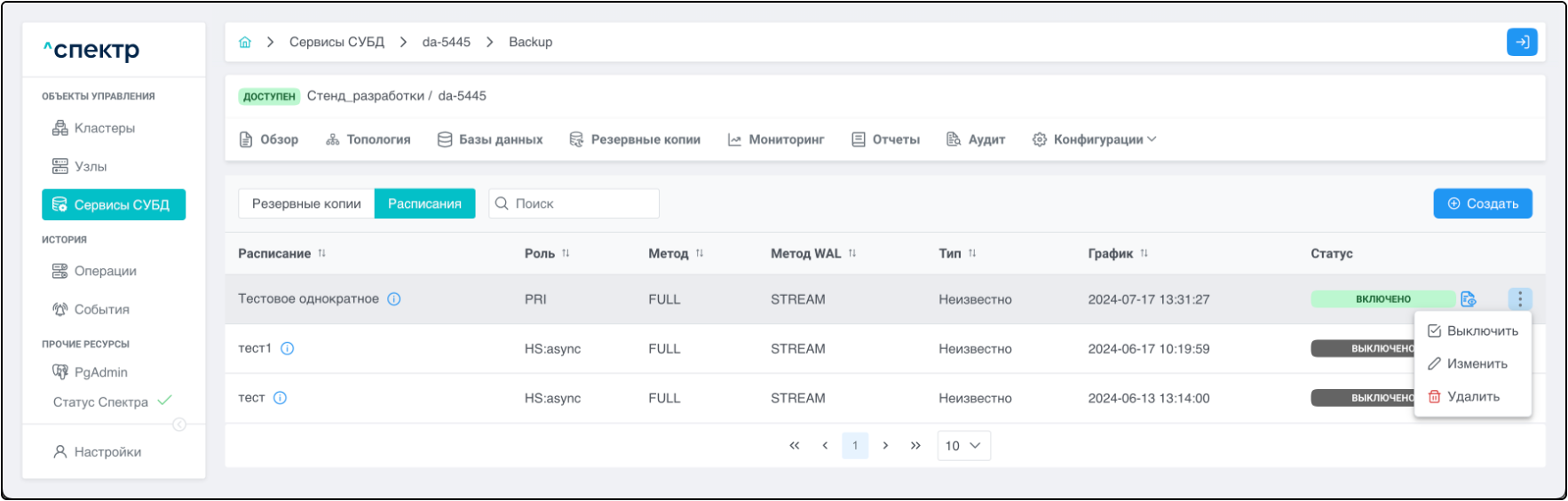Open the Мониторинг tab

776,140
